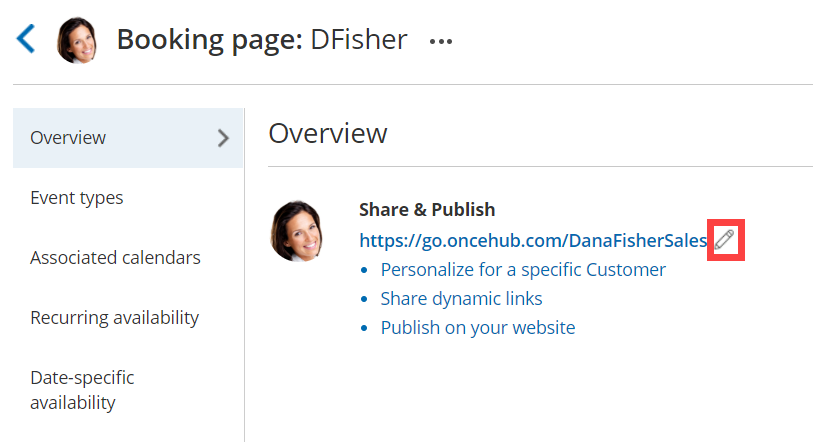Click the Overview panel heading

[328, 133]
